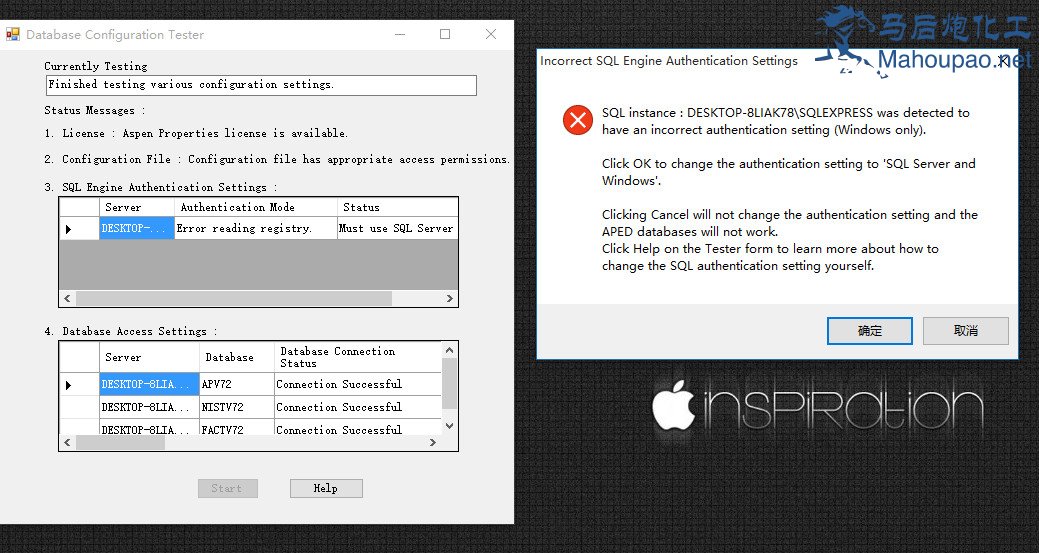Select the 'Error reading registry.' cell
1039x553 pixels.
click(256, 228)
